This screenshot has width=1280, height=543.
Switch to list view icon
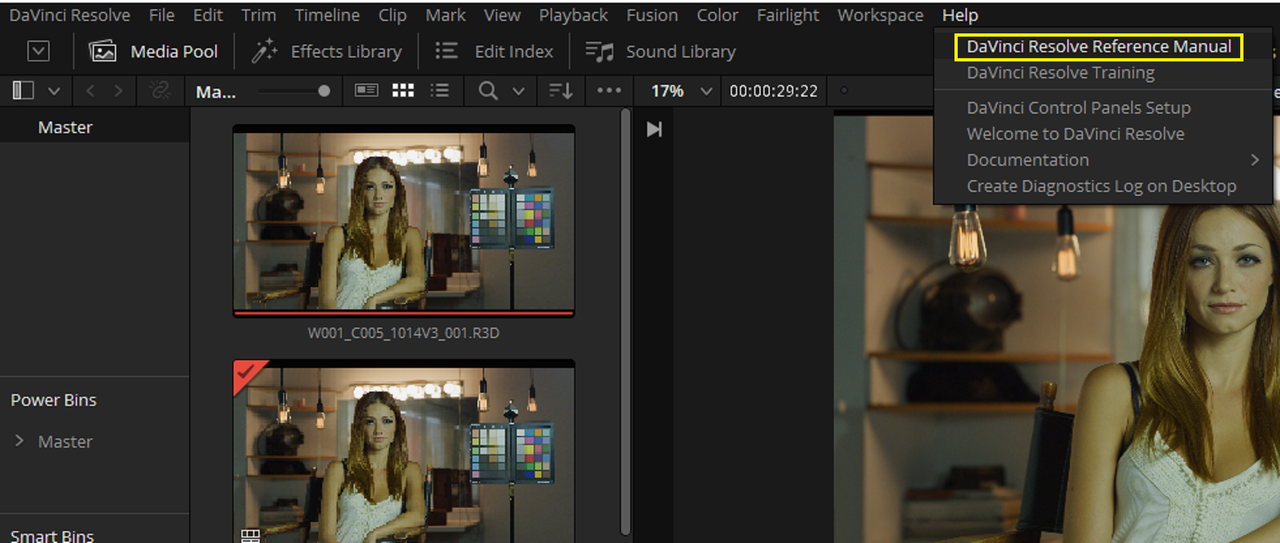coord(439,91)
